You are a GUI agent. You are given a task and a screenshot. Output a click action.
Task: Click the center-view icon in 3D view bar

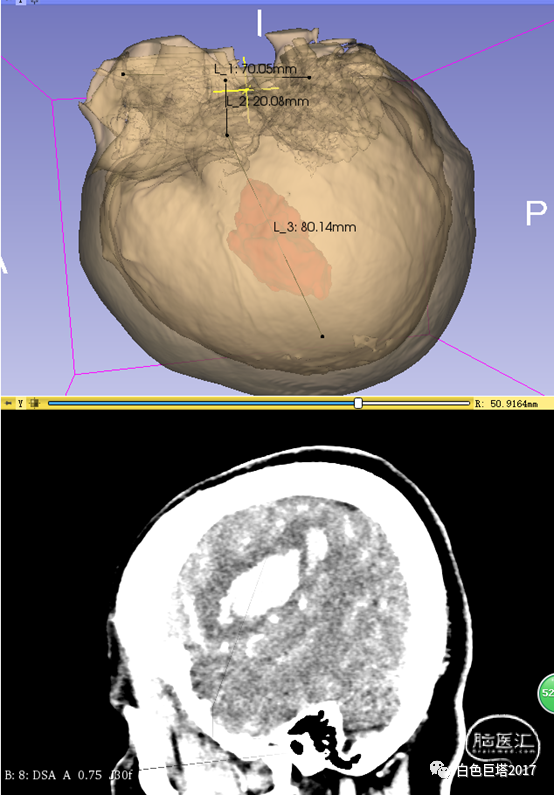point(35,2)
